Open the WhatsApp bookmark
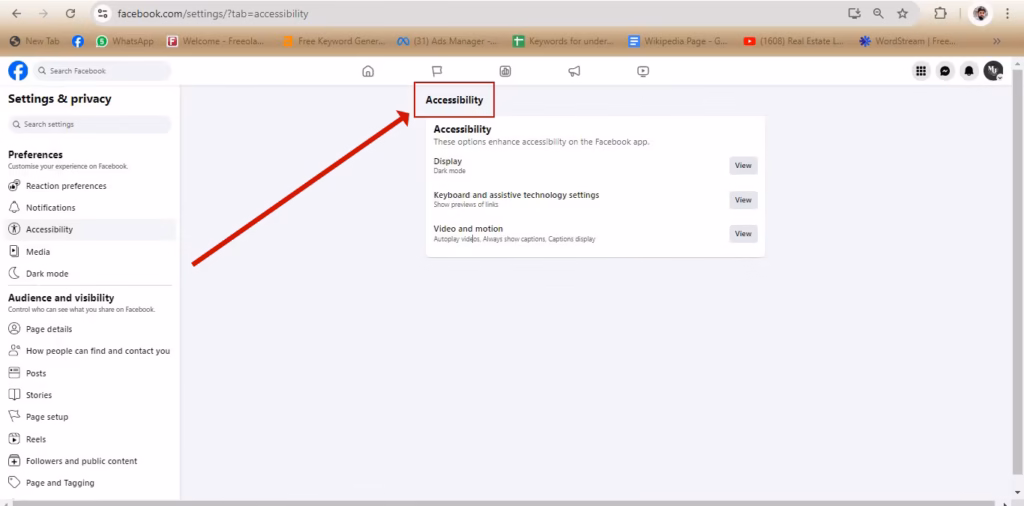This screenshot has height=506, width=1024. (x=125, y=41)
